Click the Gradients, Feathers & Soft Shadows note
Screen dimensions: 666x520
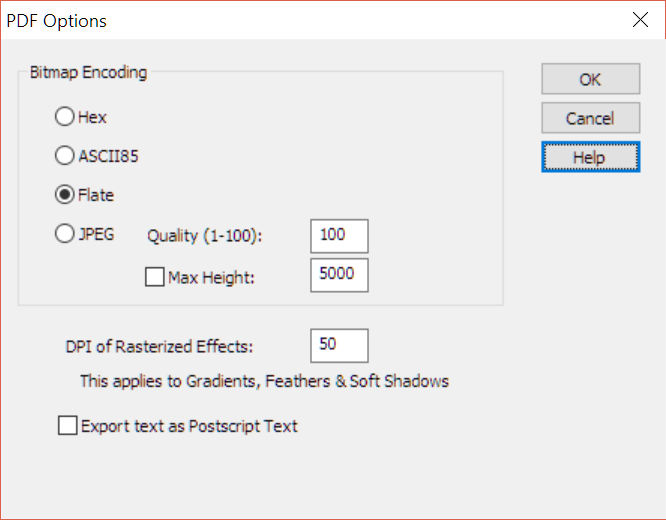(x=264, y=381)
